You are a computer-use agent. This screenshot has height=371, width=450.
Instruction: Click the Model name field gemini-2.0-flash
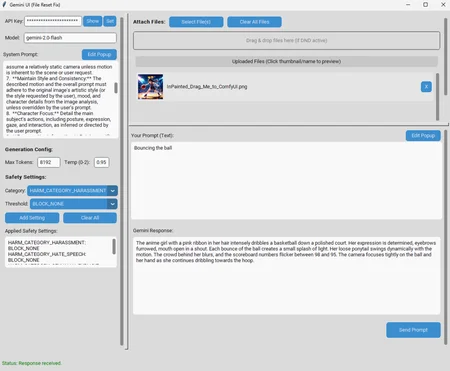pyautogui.click(x=70, y=38)
